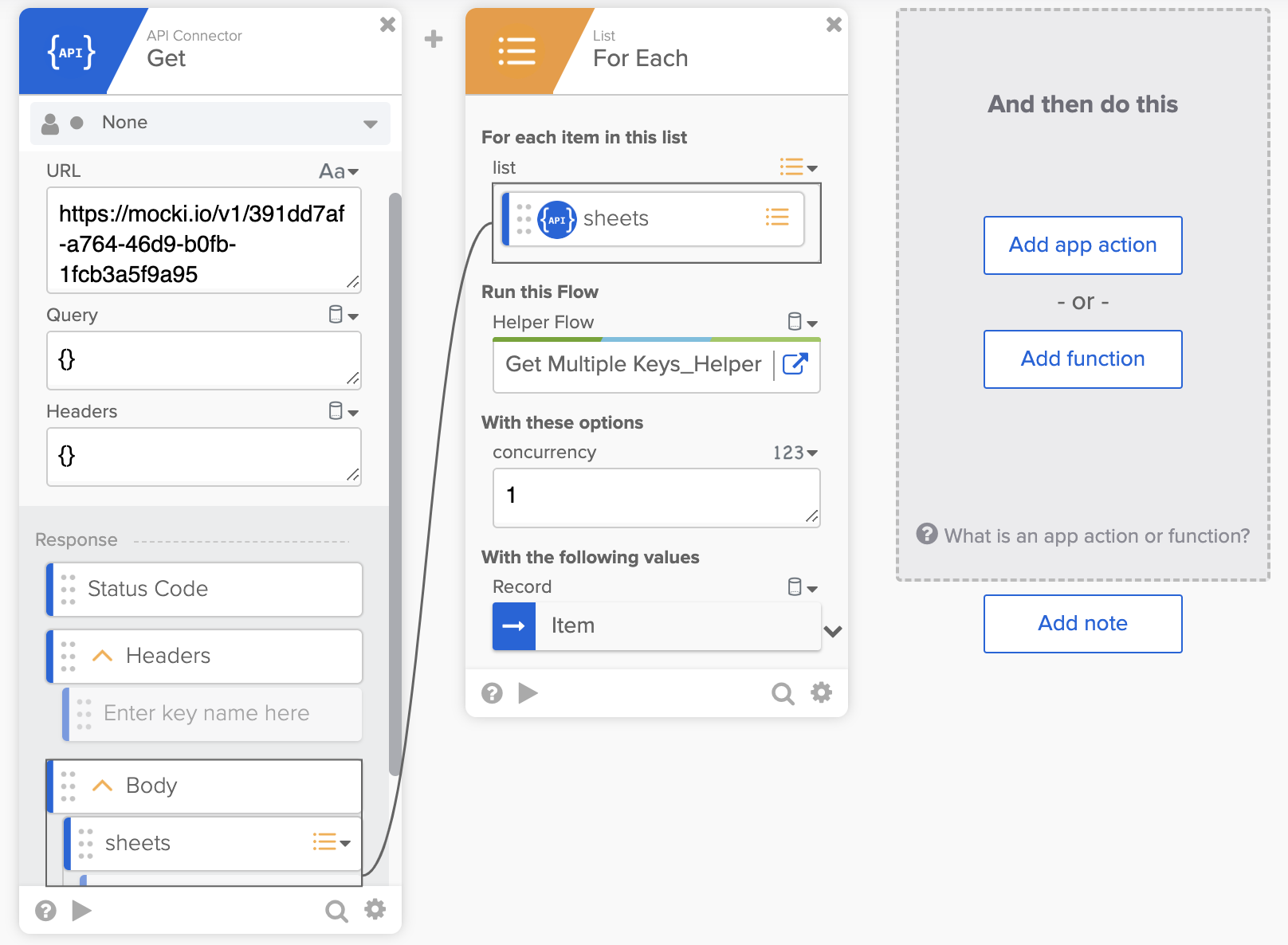Click the concurrency input field
This screenshot has height=945, width=1288.
pos(656,497)
